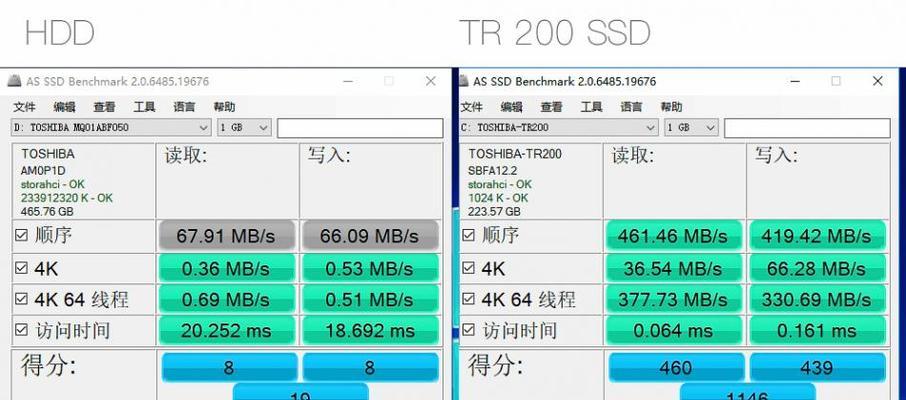906x400 pixels.
Task: Open the D: TOSHIBA MQ01ABF050 drive dropdown
Action: coord(111,128)
